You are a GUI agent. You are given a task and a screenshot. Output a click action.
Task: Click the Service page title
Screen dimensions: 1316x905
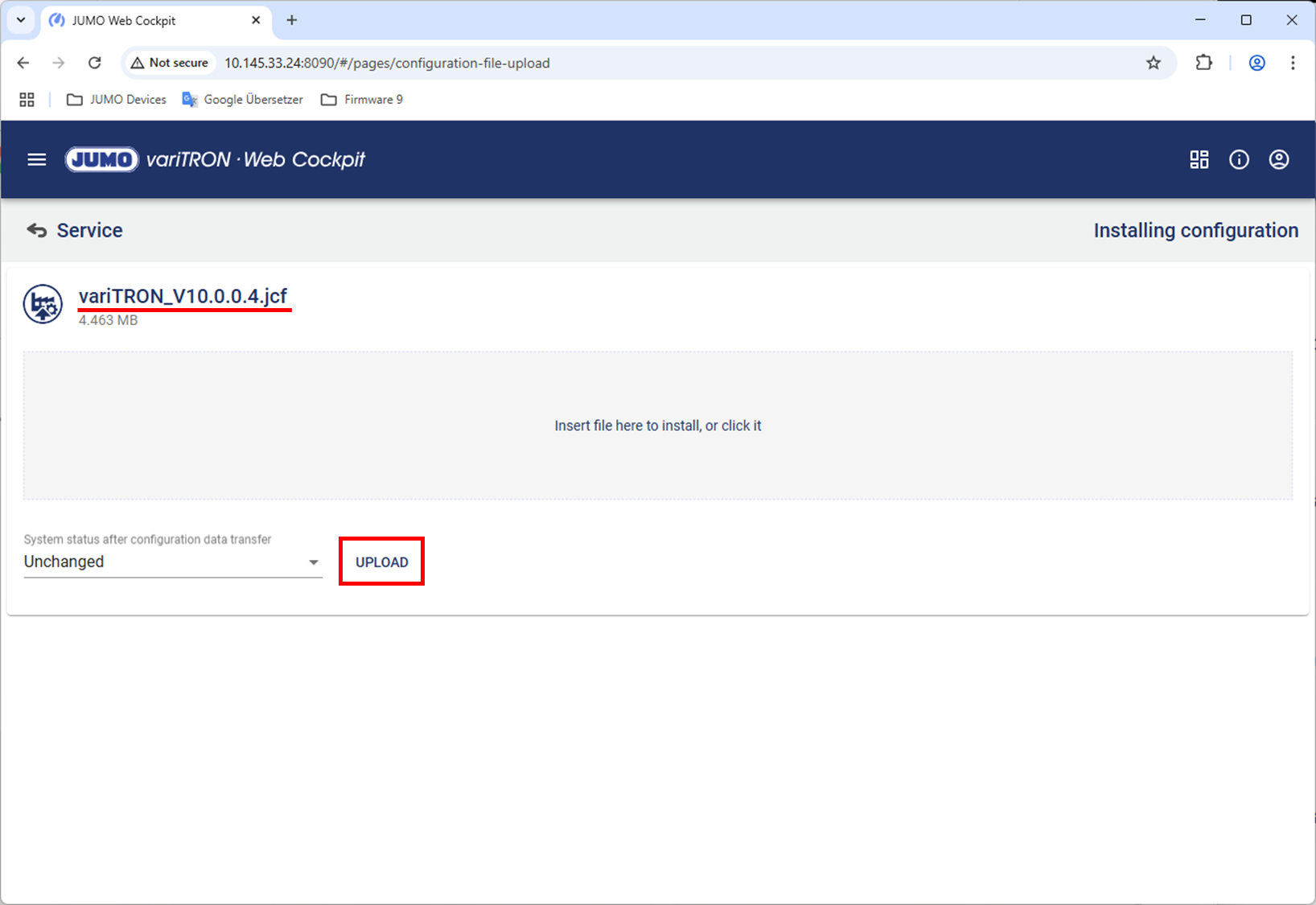[90, 231]
